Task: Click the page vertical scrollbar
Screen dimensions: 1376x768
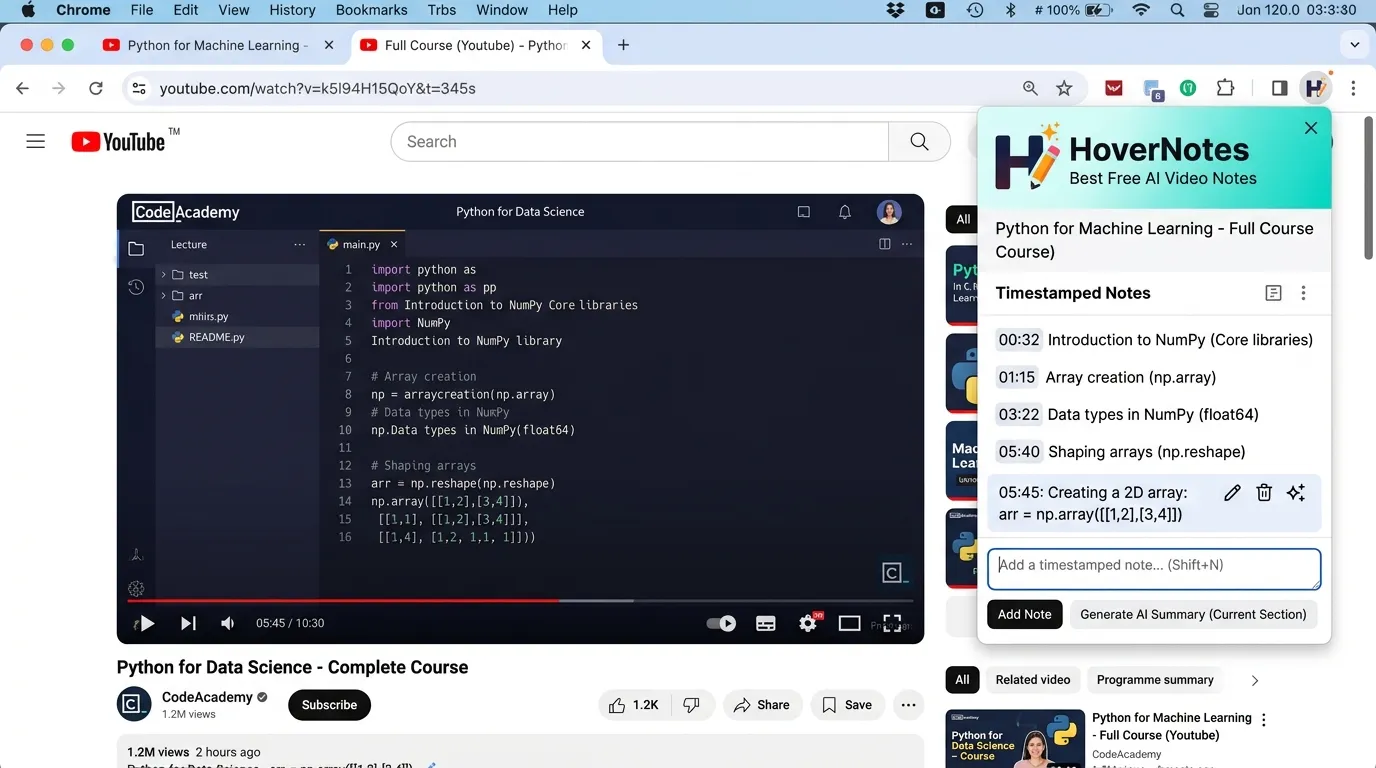Action: click(x=1369, y=186)
